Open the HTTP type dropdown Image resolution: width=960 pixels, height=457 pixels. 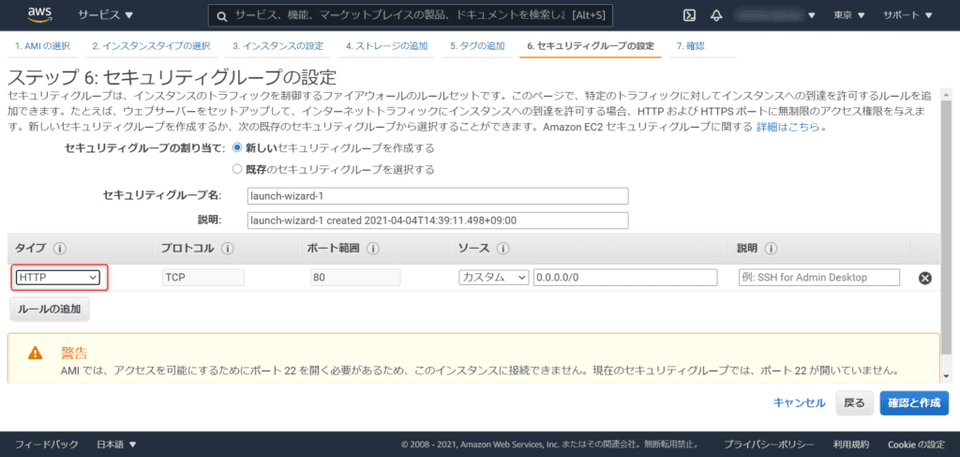pos(57,277)
